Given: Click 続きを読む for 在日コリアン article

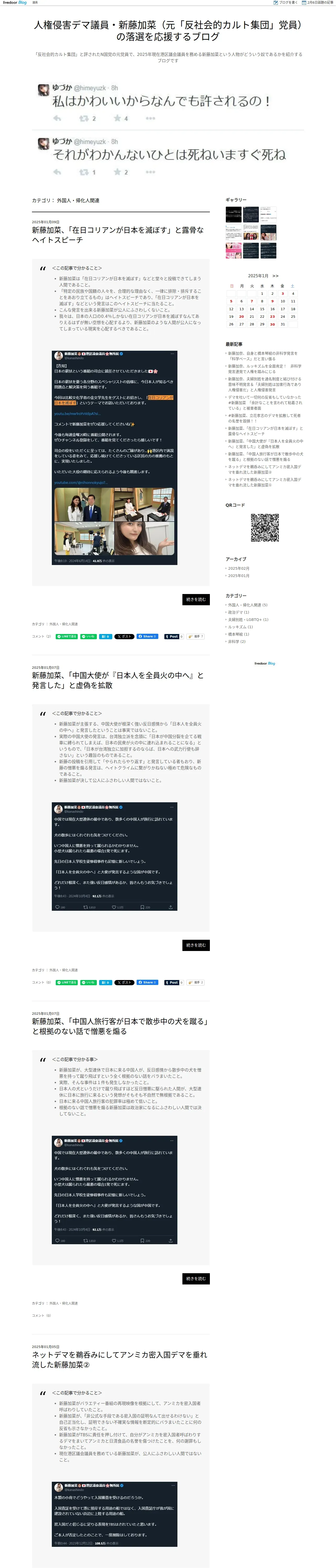Looking at the screenshot, I should [196, 599].
